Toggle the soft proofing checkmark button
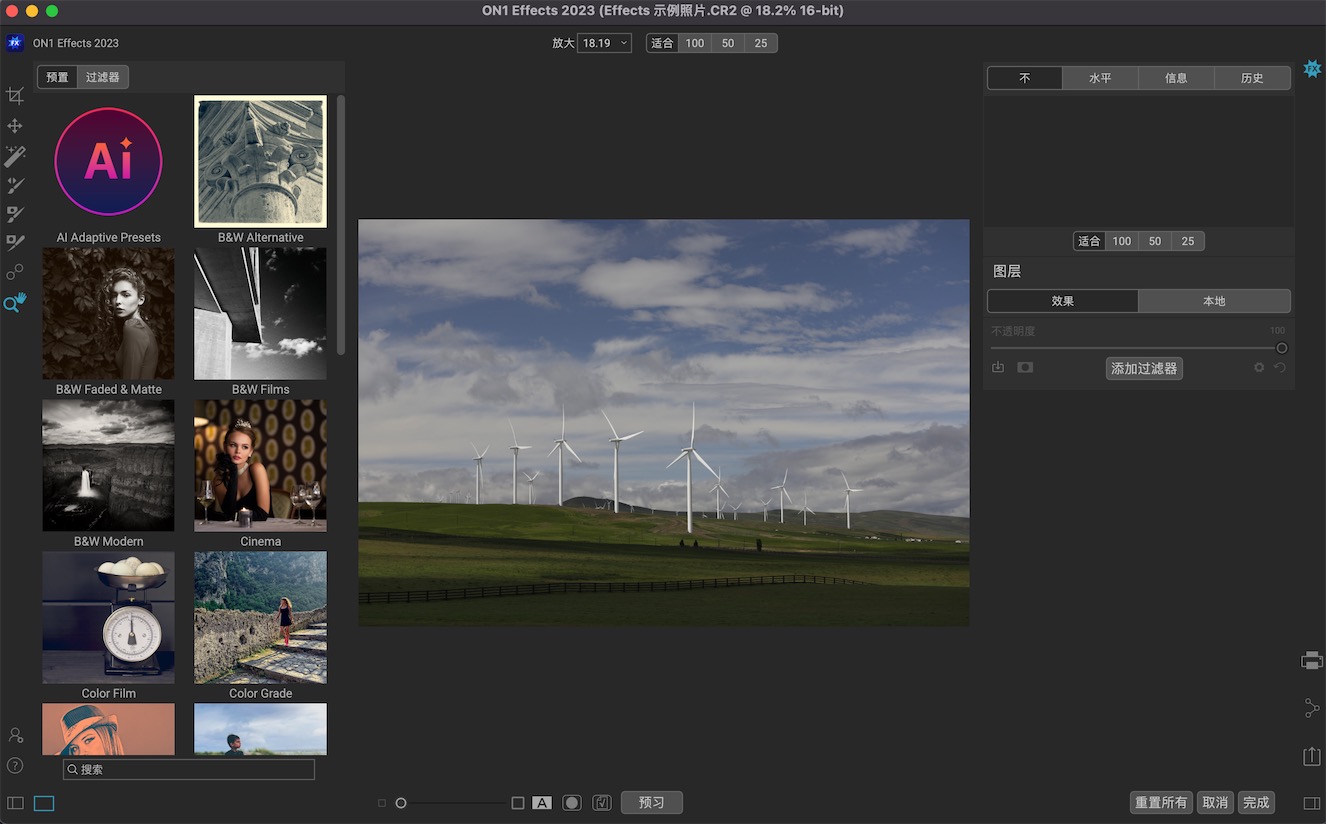 click(x=602, y=803)
